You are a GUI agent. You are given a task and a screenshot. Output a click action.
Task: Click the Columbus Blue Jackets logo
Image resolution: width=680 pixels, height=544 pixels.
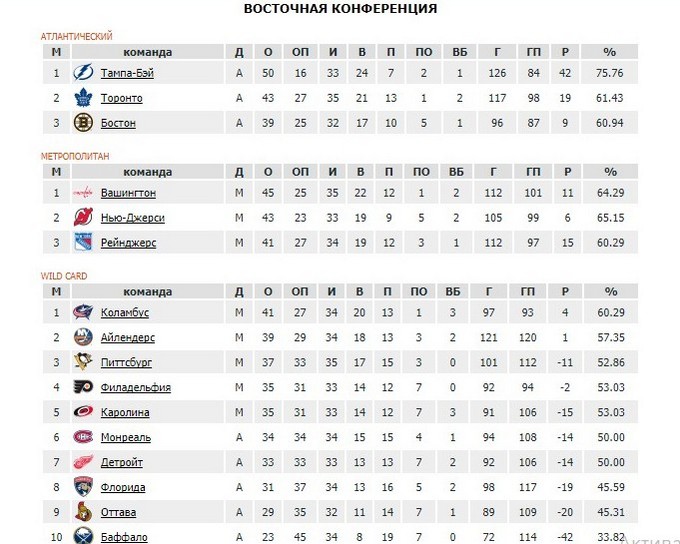83,313
